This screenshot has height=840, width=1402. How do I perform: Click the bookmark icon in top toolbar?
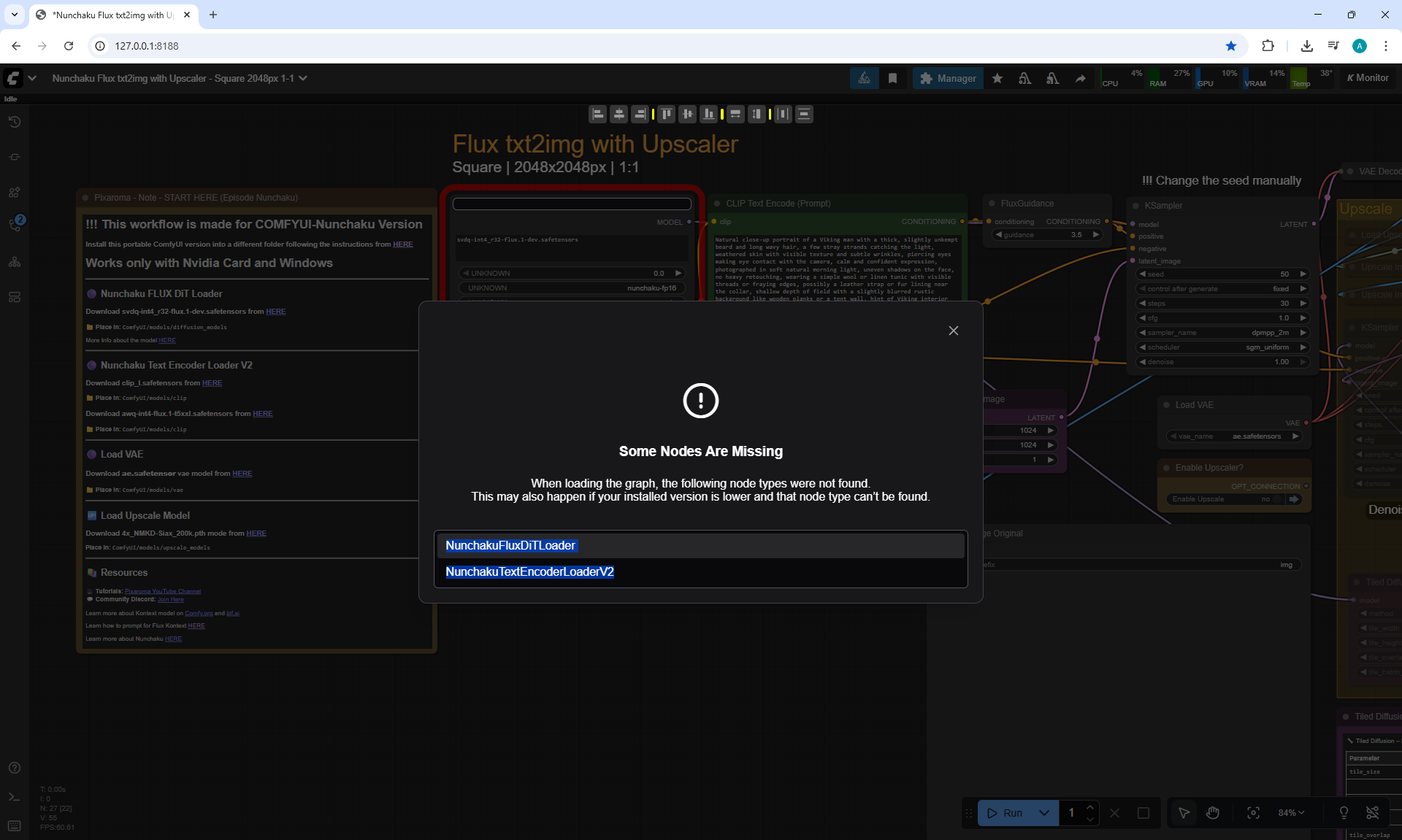coord(892,78)
